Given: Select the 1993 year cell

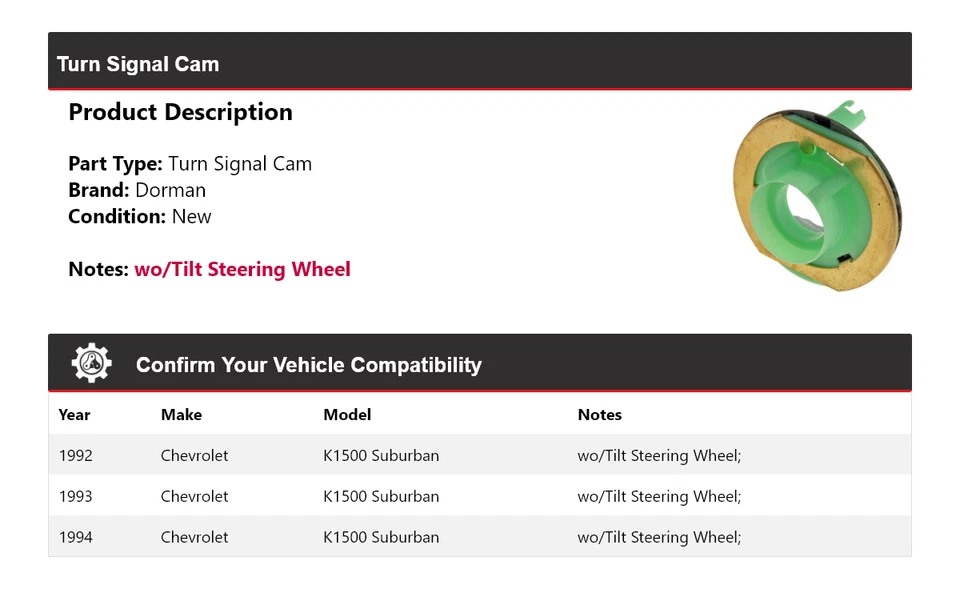Looking at the screenshot, I should point(75,497).
